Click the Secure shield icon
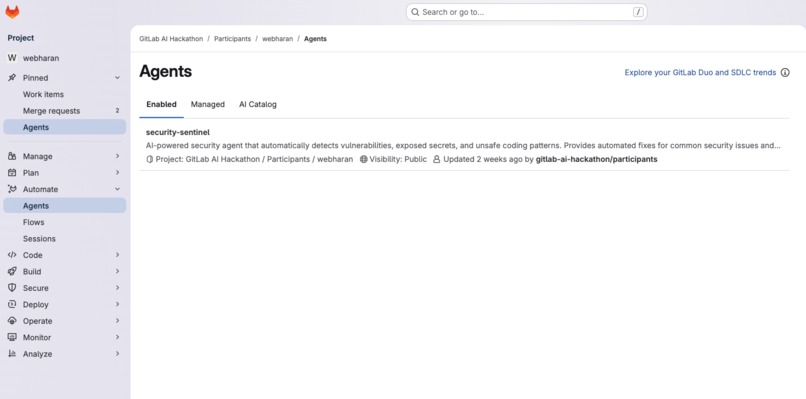Screen dimensions: 806x399 12,288
